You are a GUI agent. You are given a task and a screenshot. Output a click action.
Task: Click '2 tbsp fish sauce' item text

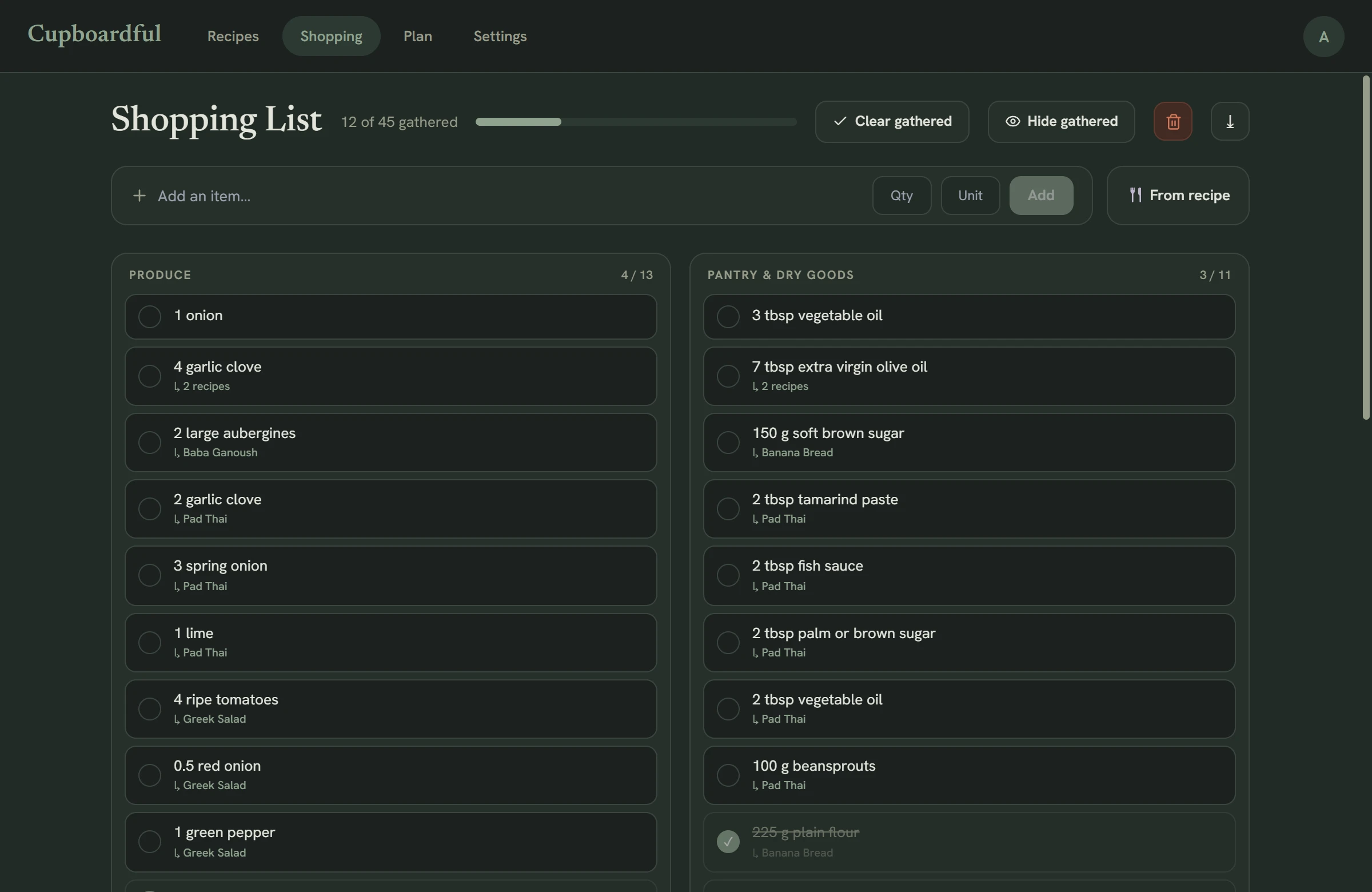coord(808,566)
